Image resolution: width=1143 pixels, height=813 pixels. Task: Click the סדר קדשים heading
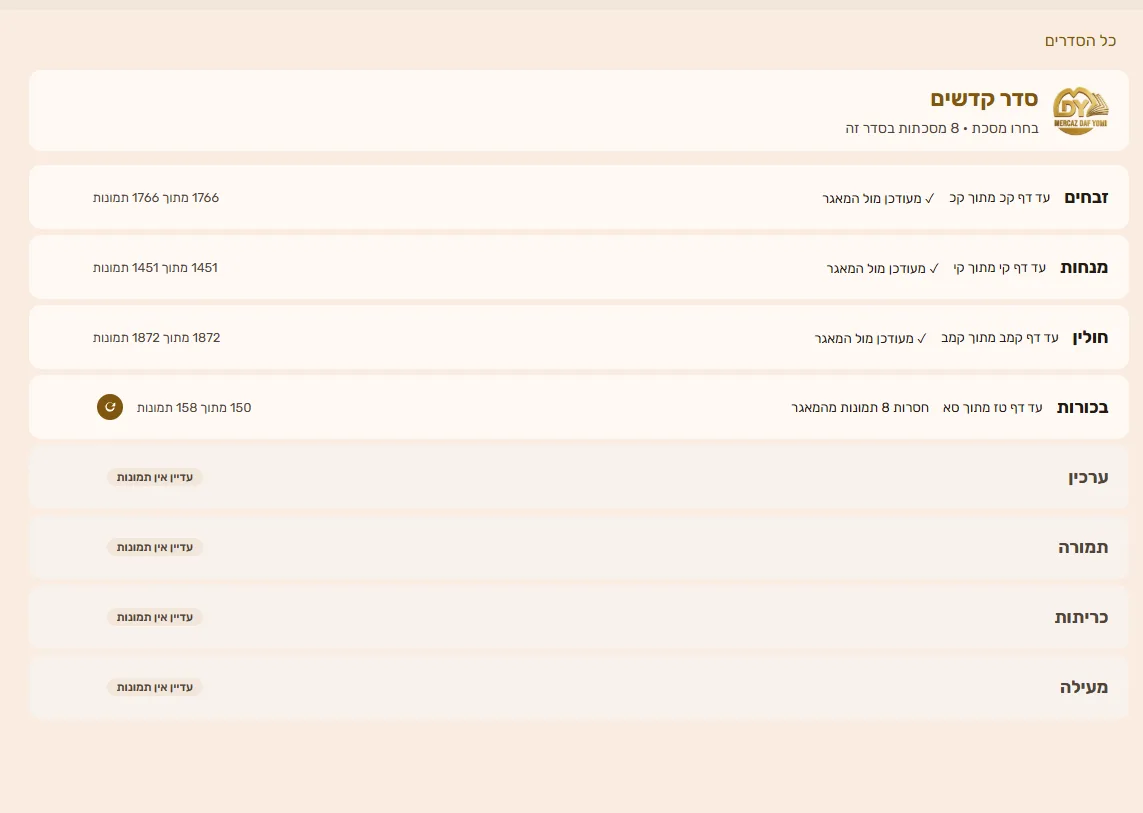[x=984, y=99]
